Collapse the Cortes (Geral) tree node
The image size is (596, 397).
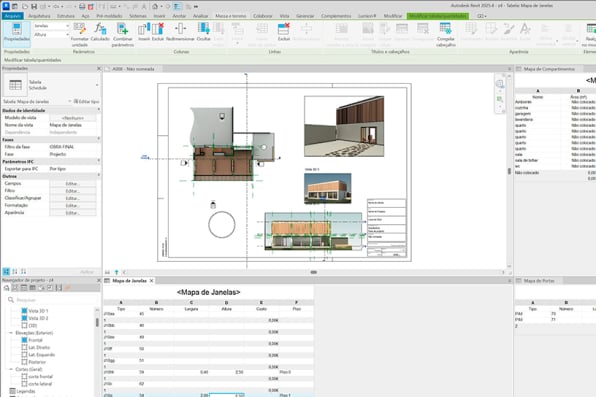click(11, 369)
